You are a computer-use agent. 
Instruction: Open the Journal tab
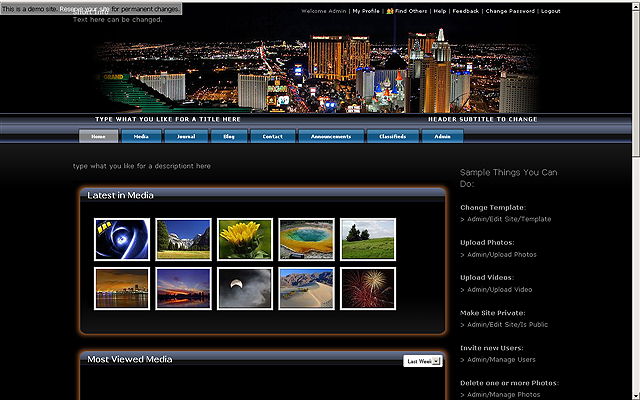185,136
